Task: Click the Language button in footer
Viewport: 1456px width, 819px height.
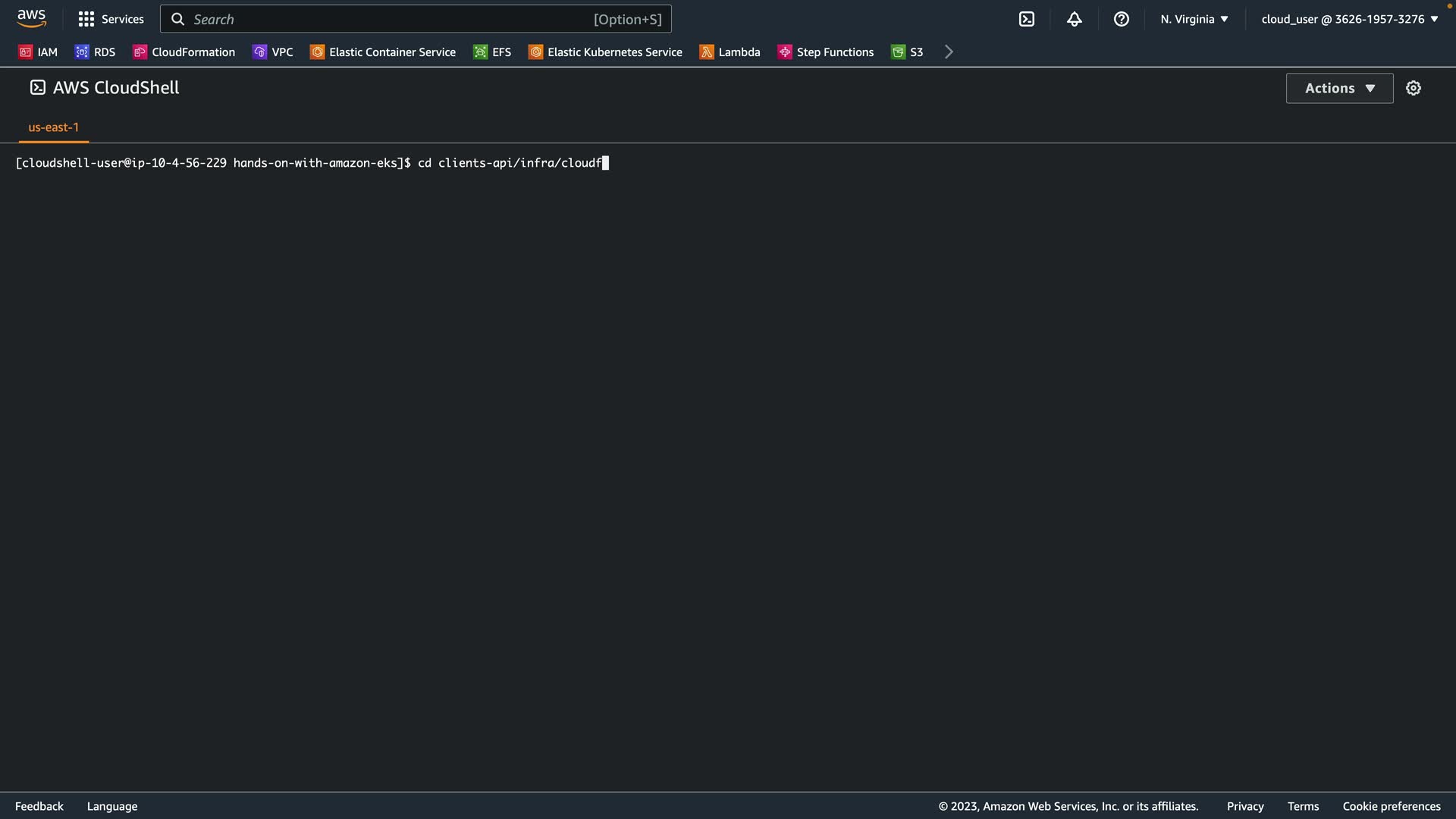Action: click(x=112, y=806)
